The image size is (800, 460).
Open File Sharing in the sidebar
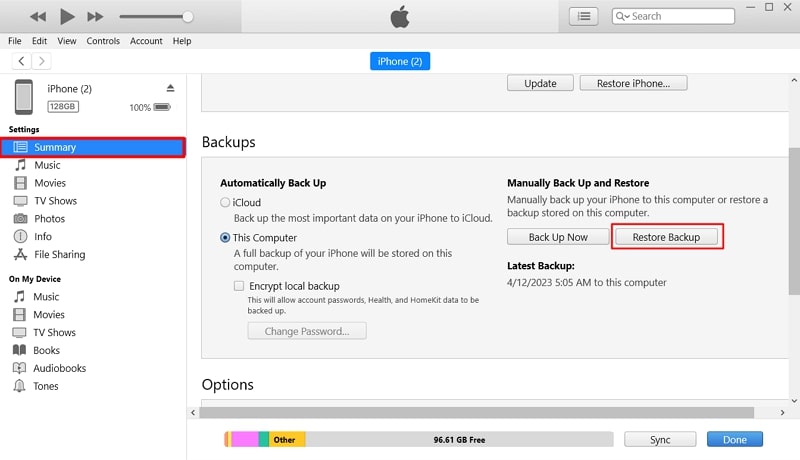point(58,255)
